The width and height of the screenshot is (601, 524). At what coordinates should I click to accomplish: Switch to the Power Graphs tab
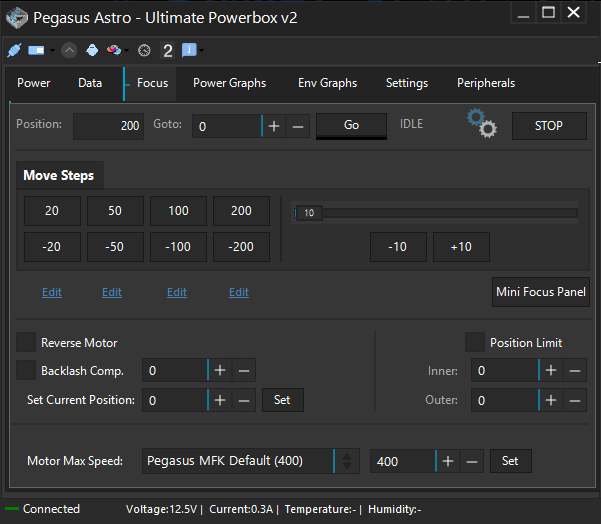[229, 83]
